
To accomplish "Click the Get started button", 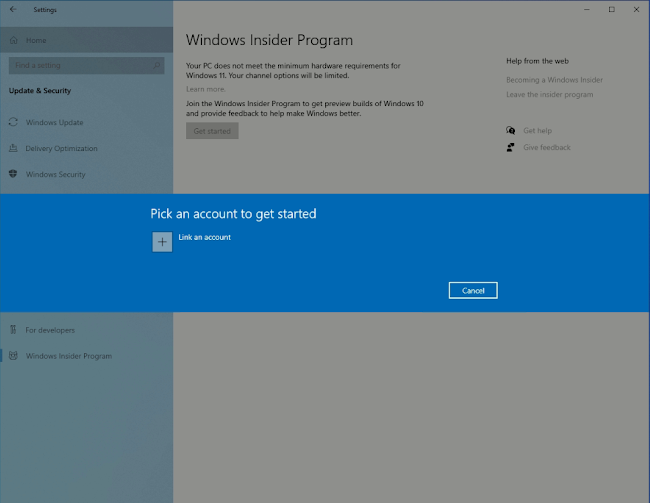I will tap(212, 131).
